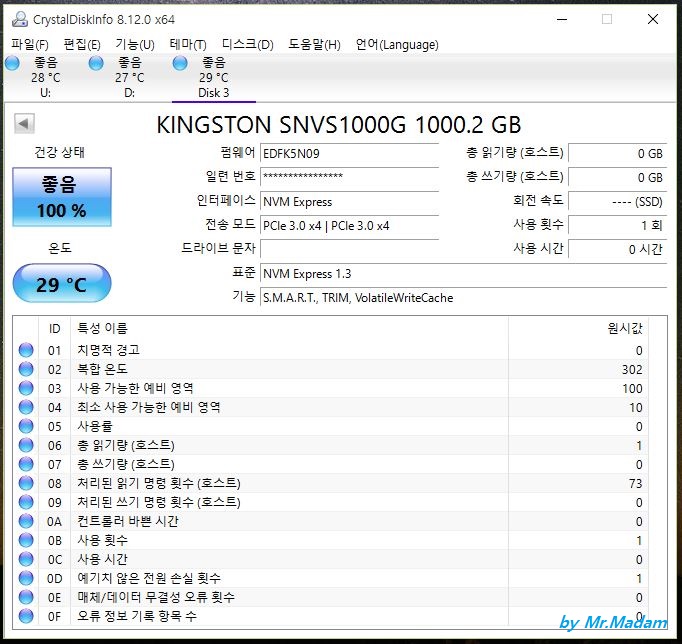Click the interface field NVM Express
The width and height of the screenshot is (682, 644).
tap(349, 202)
